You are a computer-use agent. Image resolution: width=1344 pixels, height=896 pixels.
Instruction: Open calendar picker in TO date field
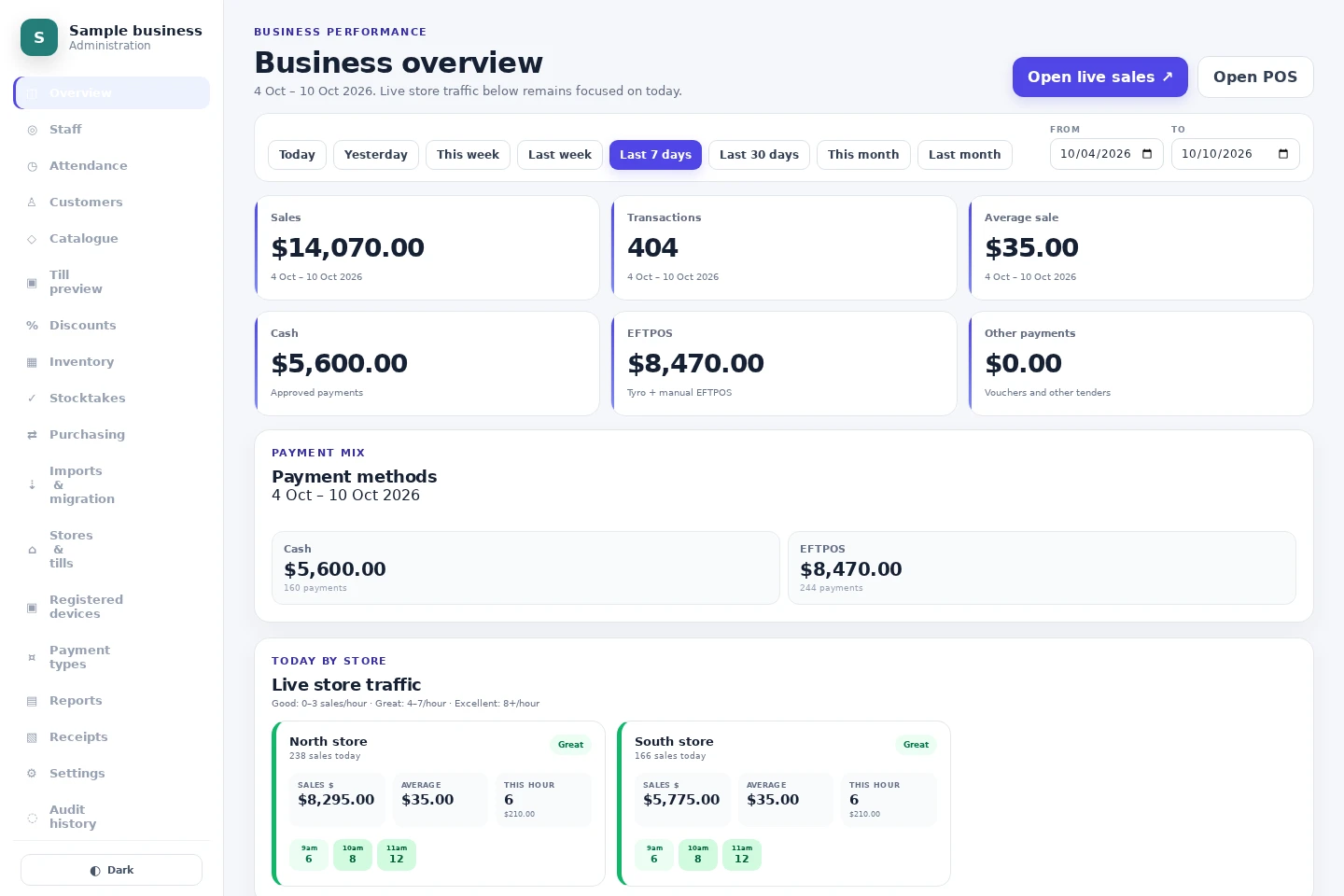point(1283,154)
